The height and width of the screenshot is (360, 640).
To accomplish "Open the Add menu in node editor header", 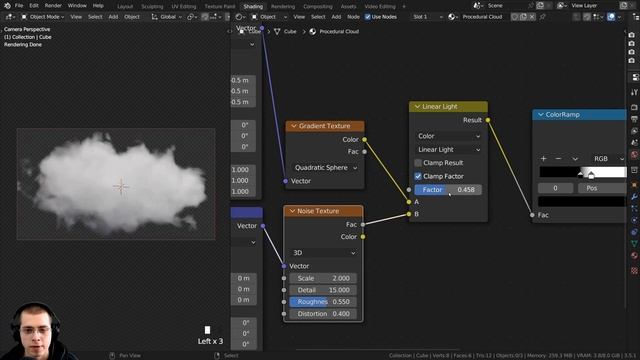I will (336, 17).
